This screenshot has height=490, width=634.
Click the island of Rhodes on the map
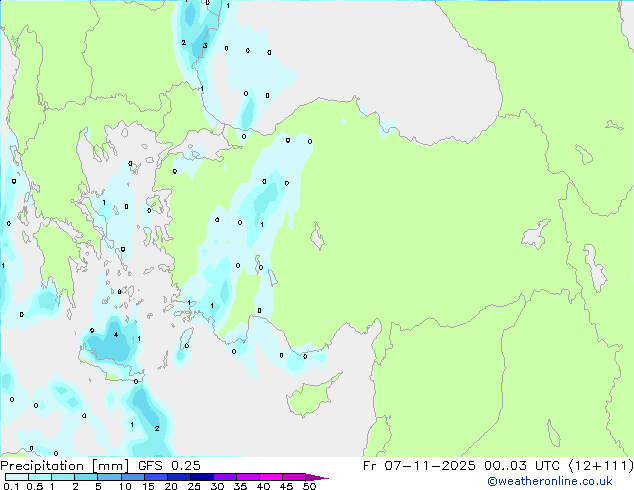coord(185,340)
